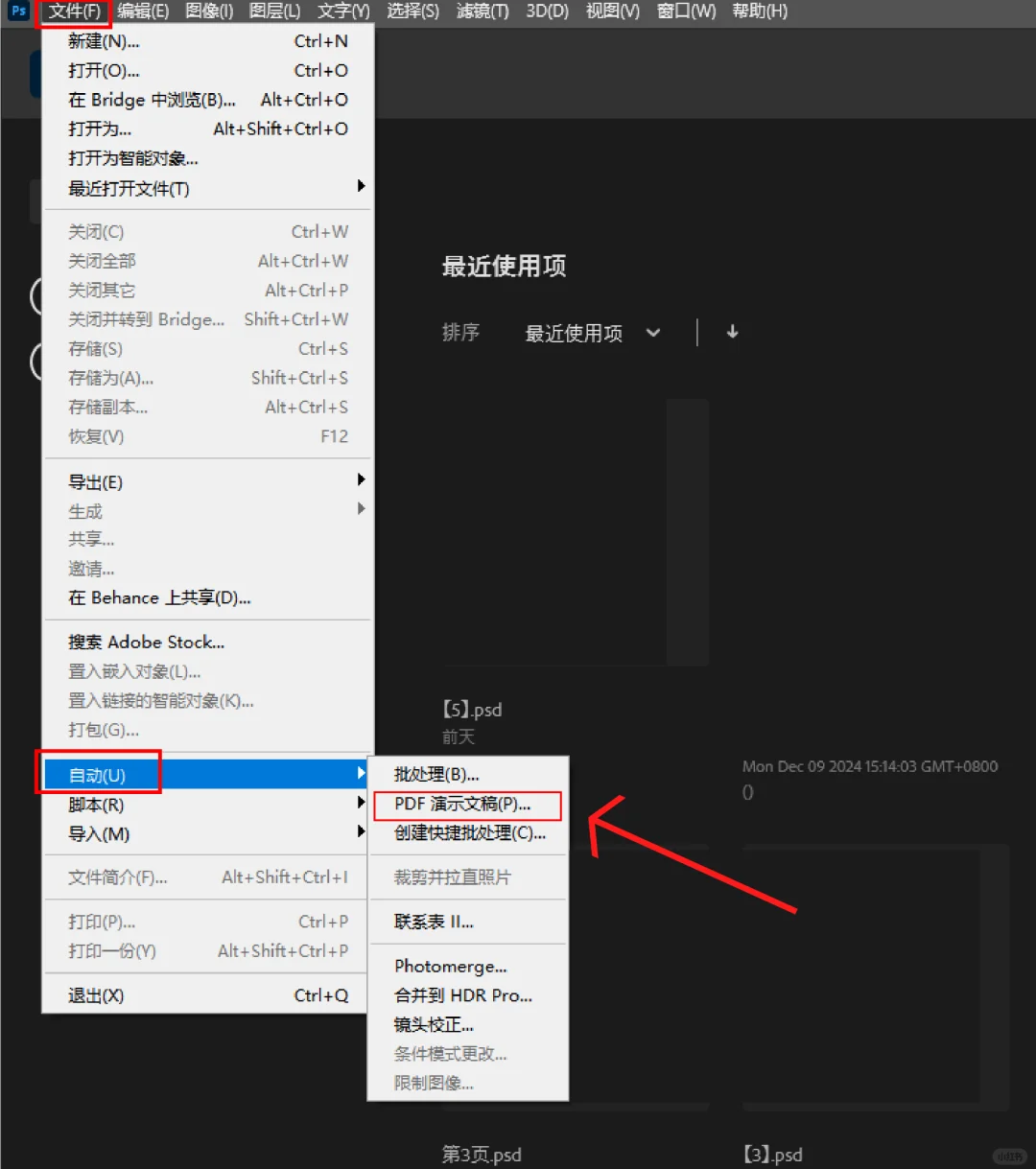Choose 在 Behance 上共享(D)... entry

[x=208, y=597]
